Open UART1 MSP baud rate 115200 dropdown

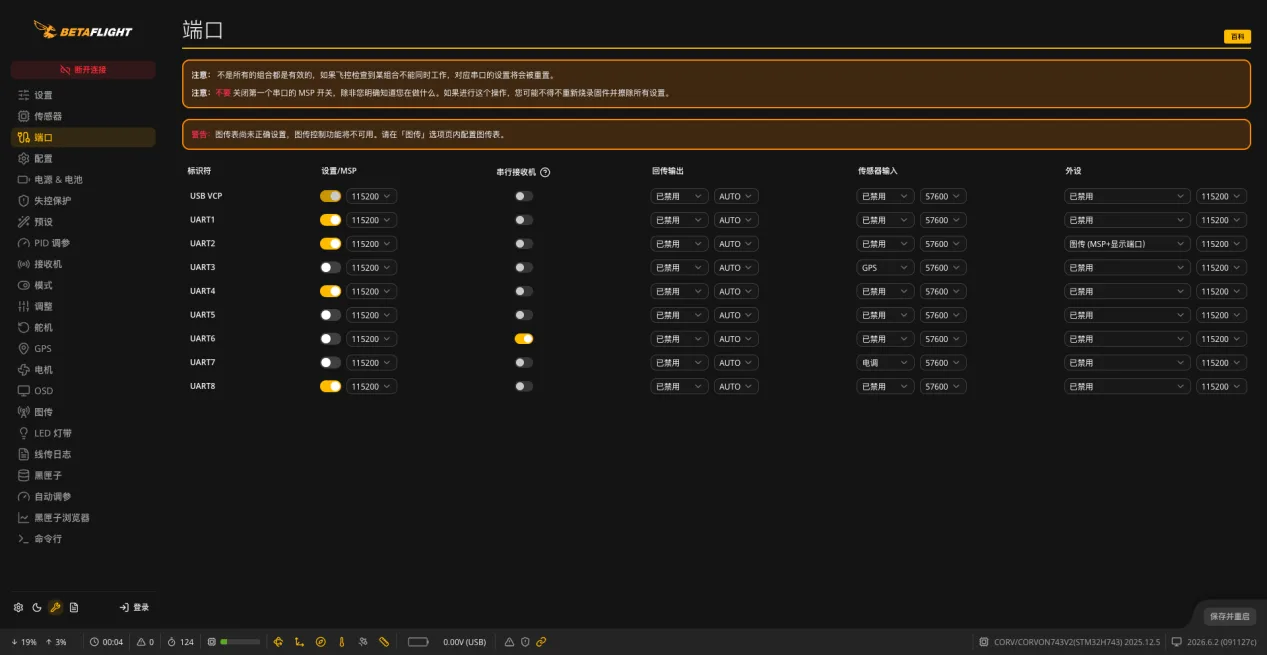coord(371,220)
